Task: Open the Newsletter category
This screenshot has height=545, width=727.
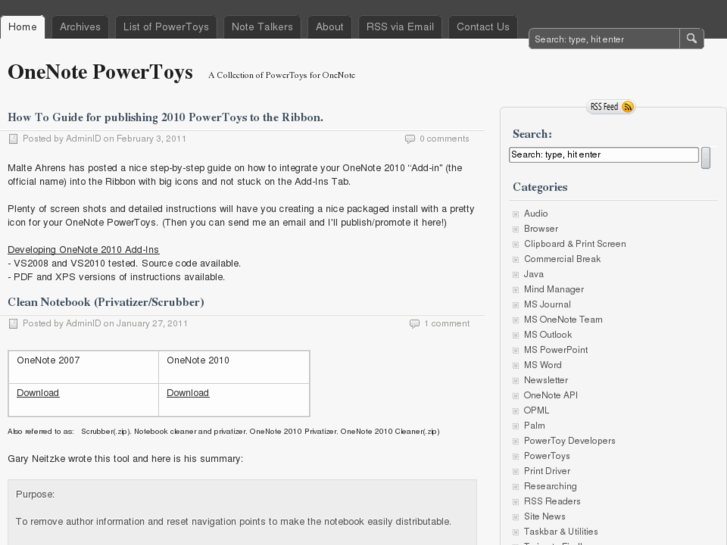Action: point(546,380)
